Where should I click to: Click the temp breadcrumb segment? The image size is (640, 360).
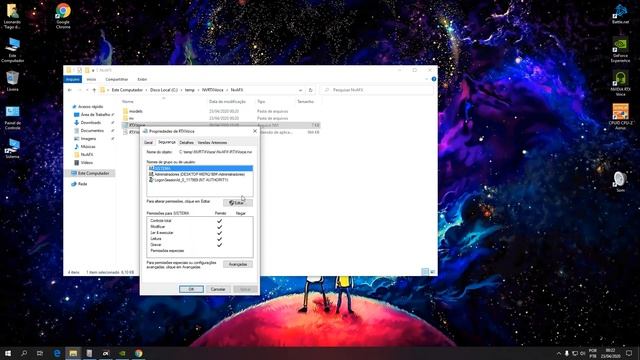pyautogui.click(x=190, y=90)
